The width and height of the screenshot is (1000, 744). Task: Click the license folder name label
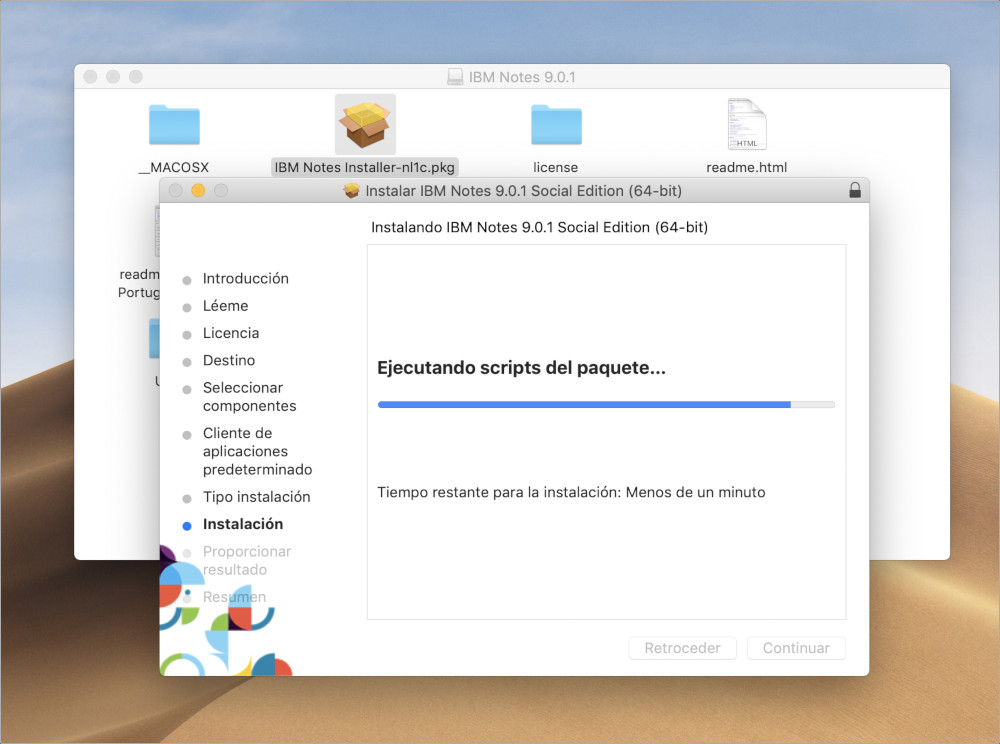[555, 167]
